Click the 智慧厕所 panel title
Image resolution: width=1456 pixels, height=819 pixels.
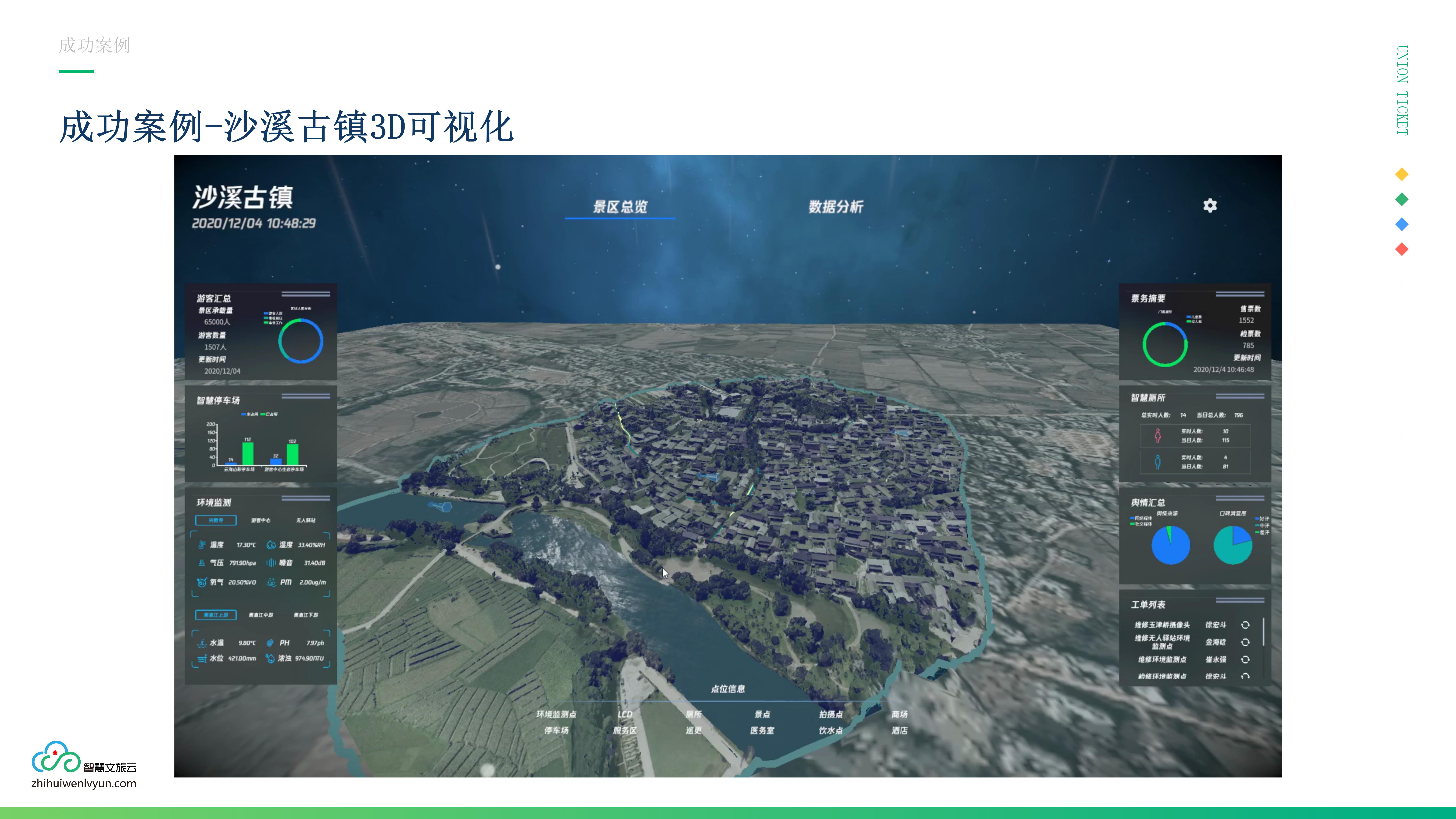click(x=1148, y=398)
